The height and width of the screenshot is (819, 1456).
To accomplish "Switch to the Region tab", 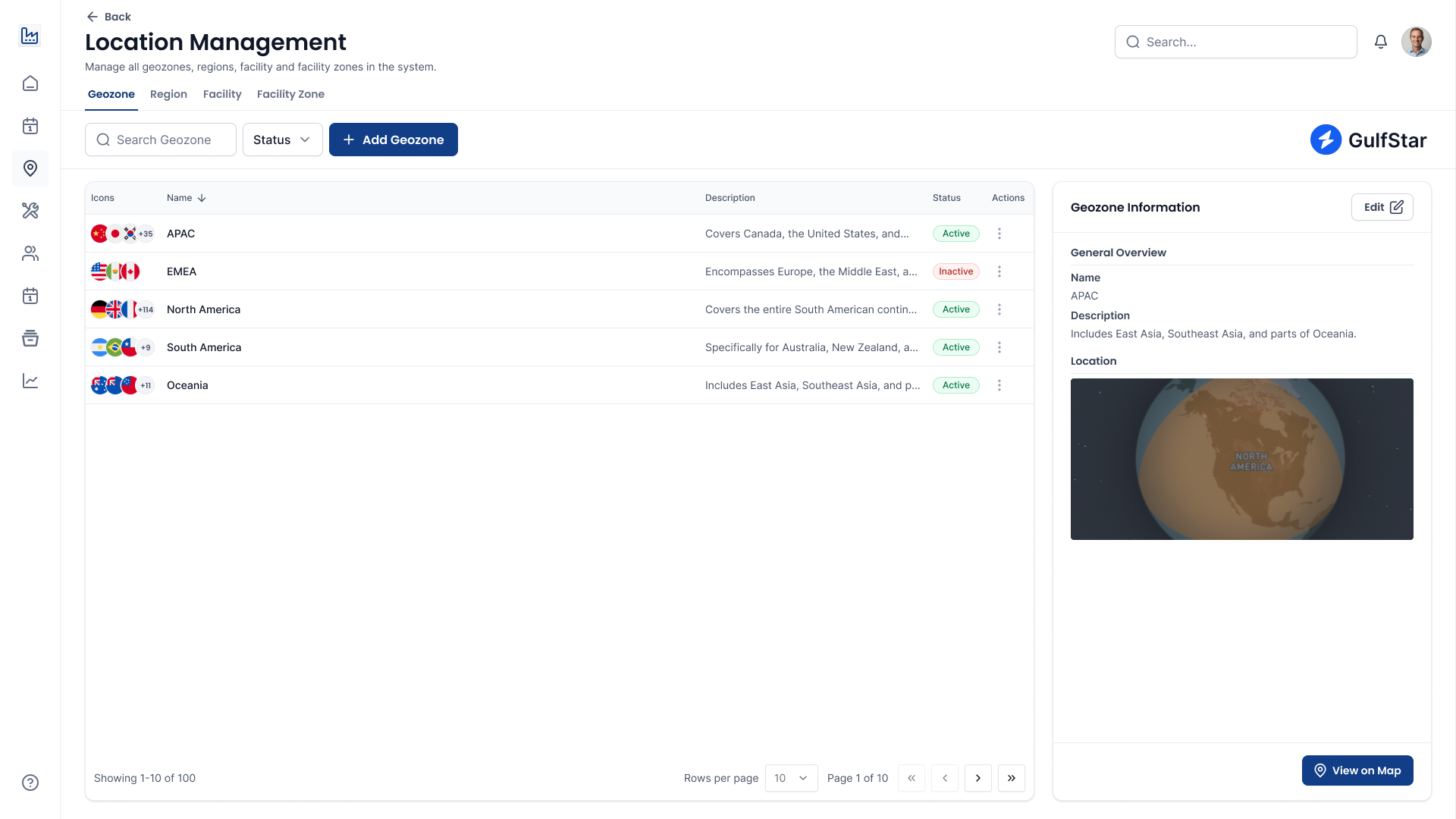I will (x=168, y=94).
